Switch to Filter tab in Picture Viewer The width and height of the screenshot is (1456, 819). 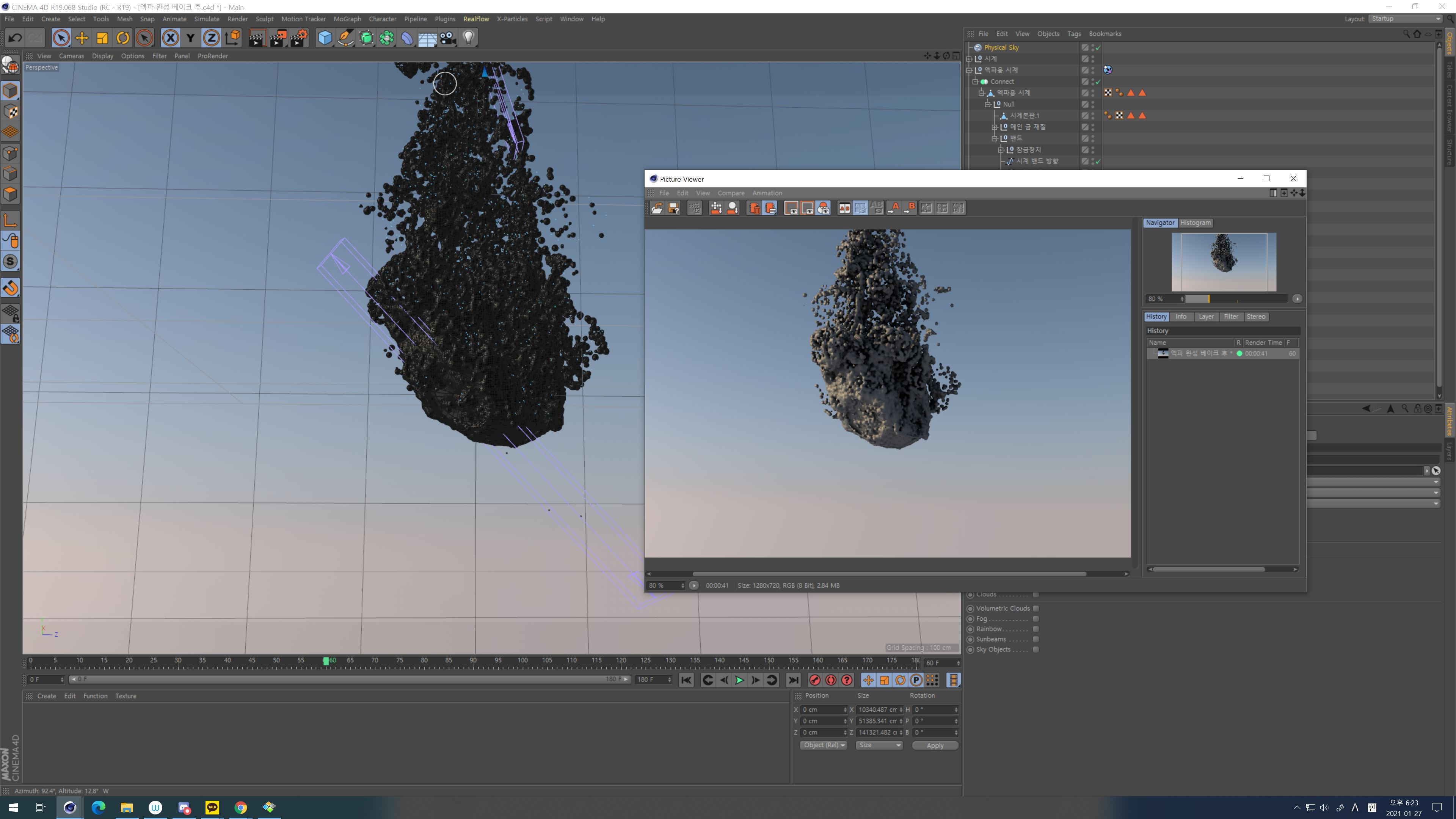pyautogui.click(x=1231, y=317)
